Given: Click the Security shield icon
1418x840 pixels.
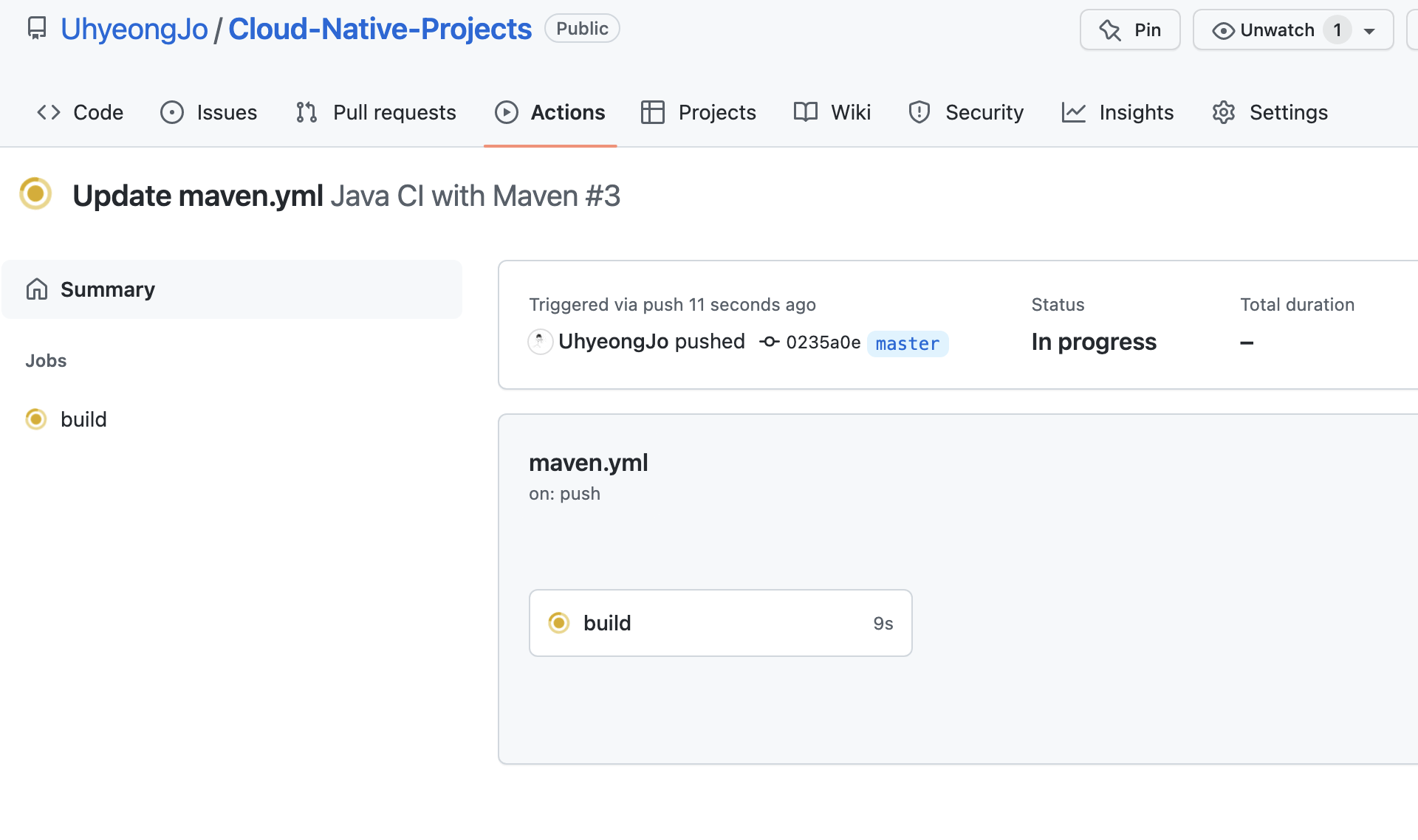Looking at the screenshot, I should [x=919, y=112].
